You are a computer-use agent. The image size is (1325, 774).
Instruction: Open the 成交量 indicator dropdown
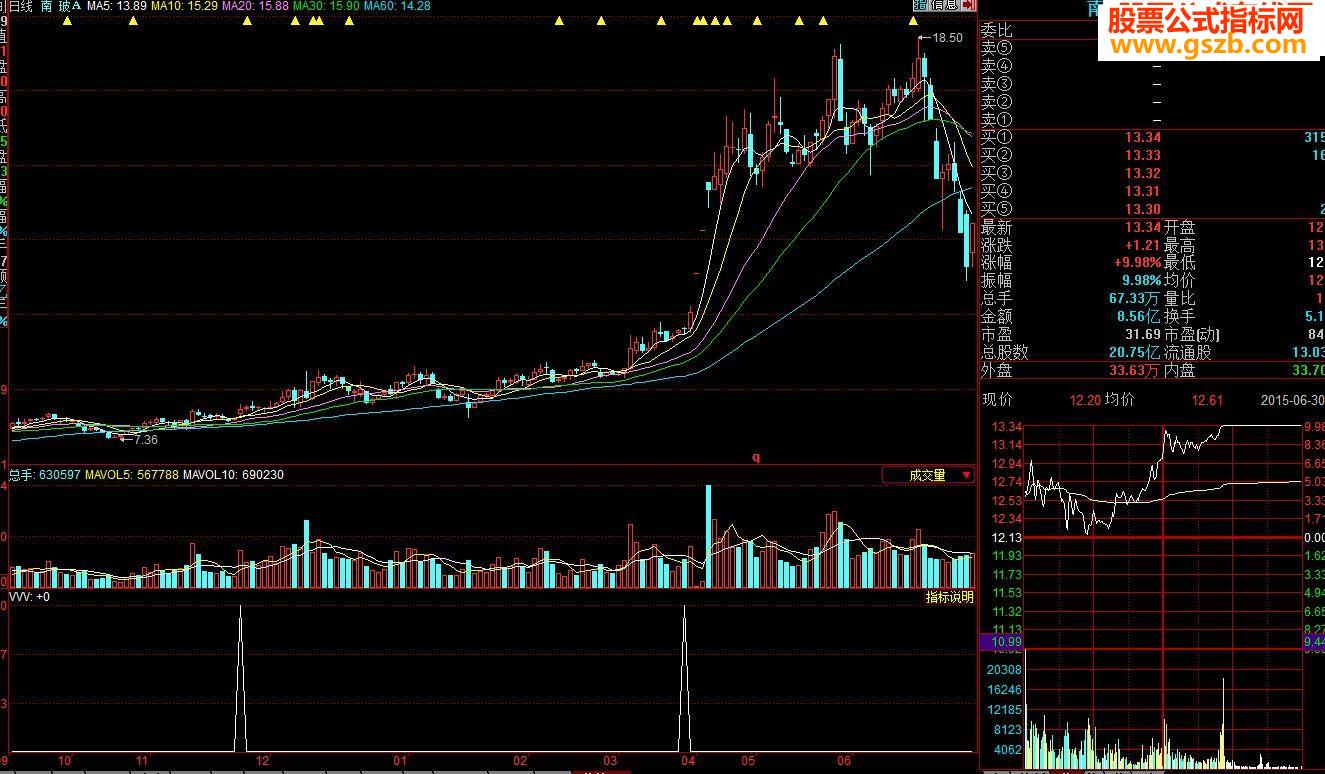[x=928, y=476]
